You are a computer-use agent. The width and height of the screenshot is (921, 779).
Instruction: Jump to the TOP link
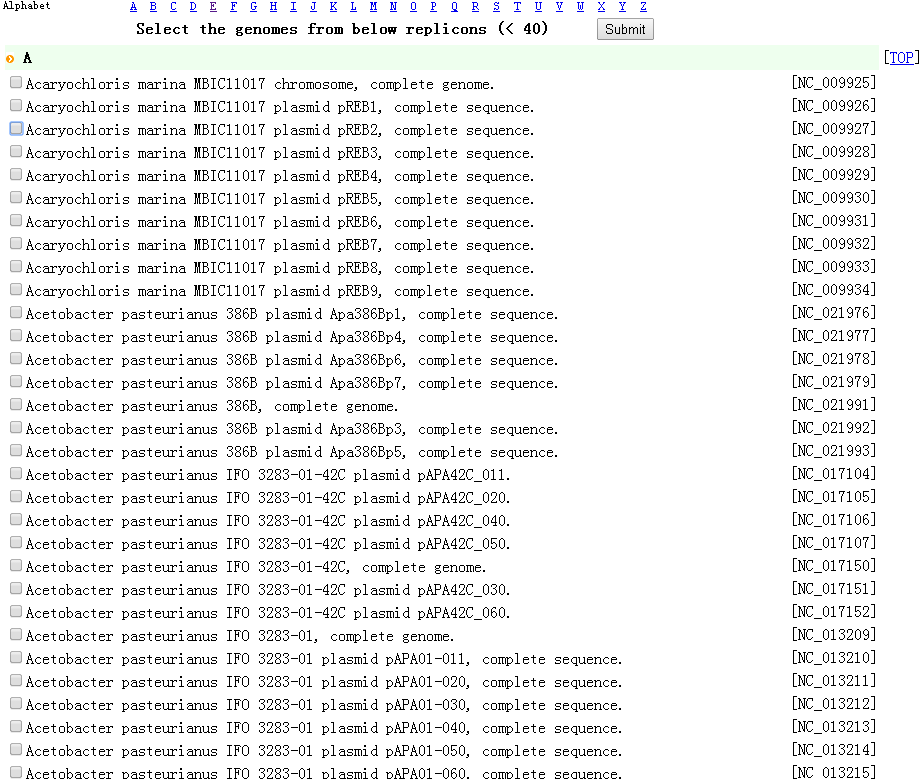pos(901,58)
